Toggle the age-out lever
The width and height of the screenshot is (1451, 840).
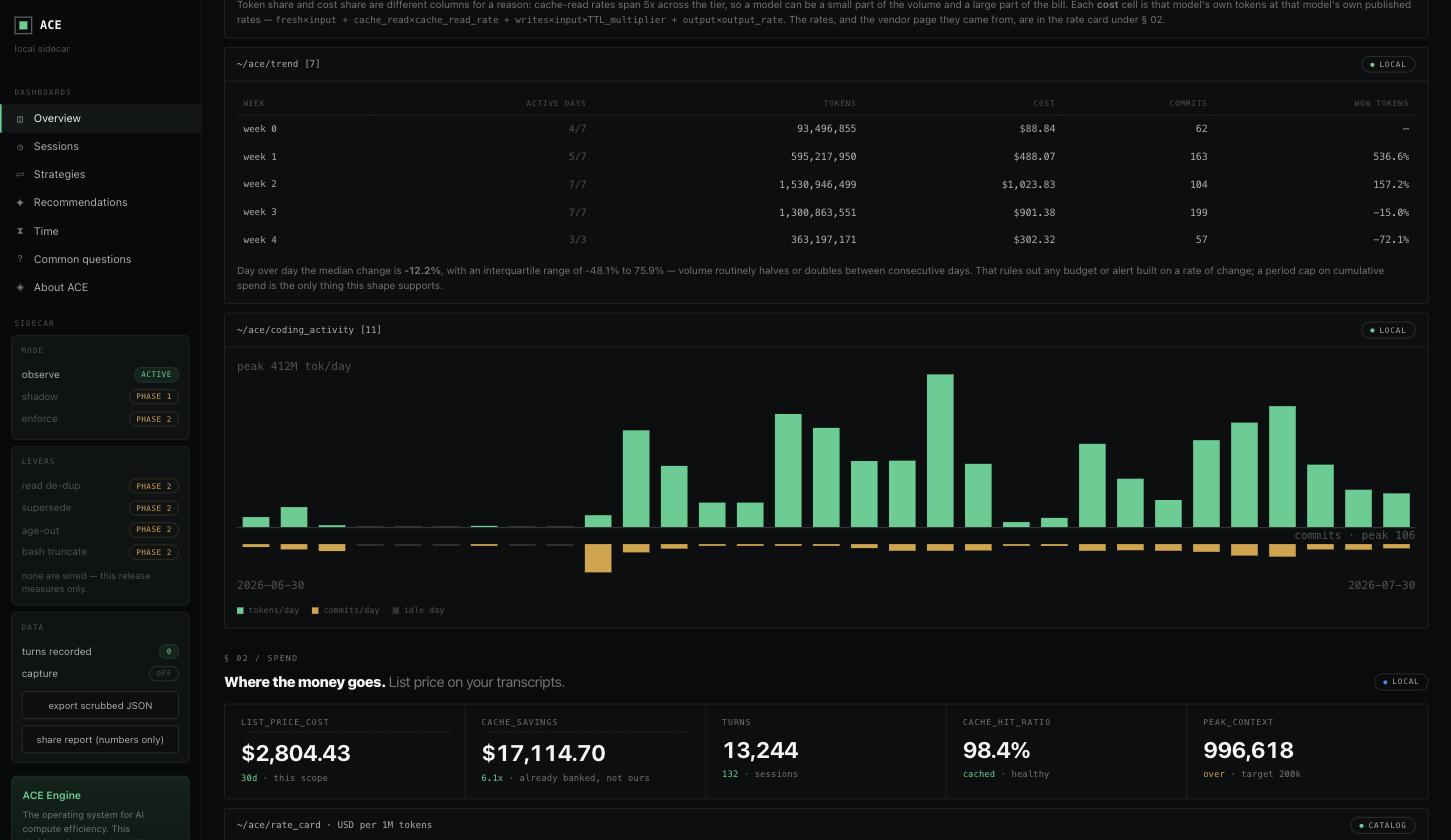tap(100, 530)
